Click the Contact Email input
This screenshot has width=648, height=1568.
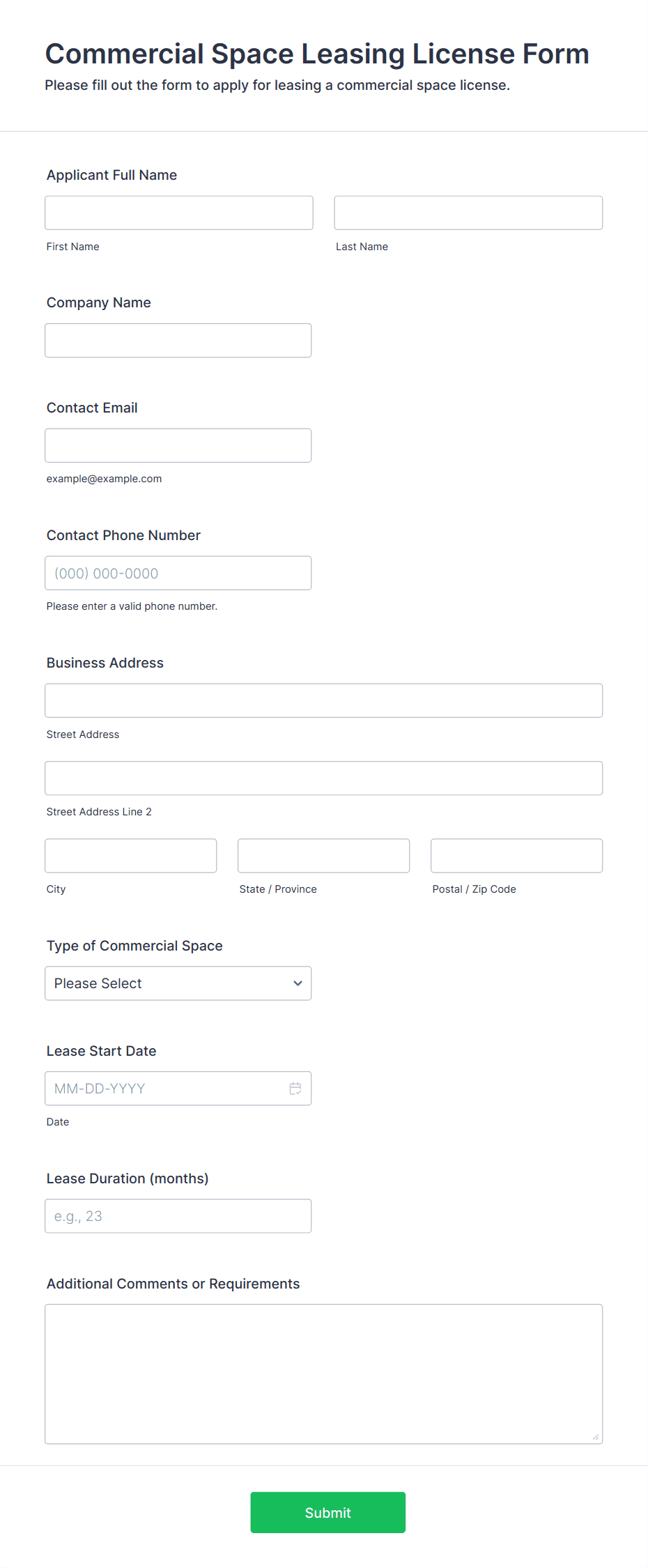click(x=178, y=445)
